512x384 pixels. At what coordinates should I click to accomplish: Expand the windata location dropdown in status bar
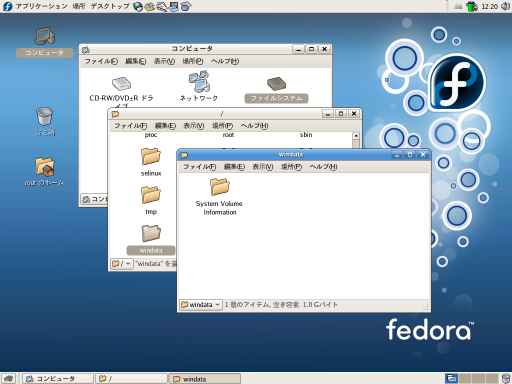tap(201, 305)
